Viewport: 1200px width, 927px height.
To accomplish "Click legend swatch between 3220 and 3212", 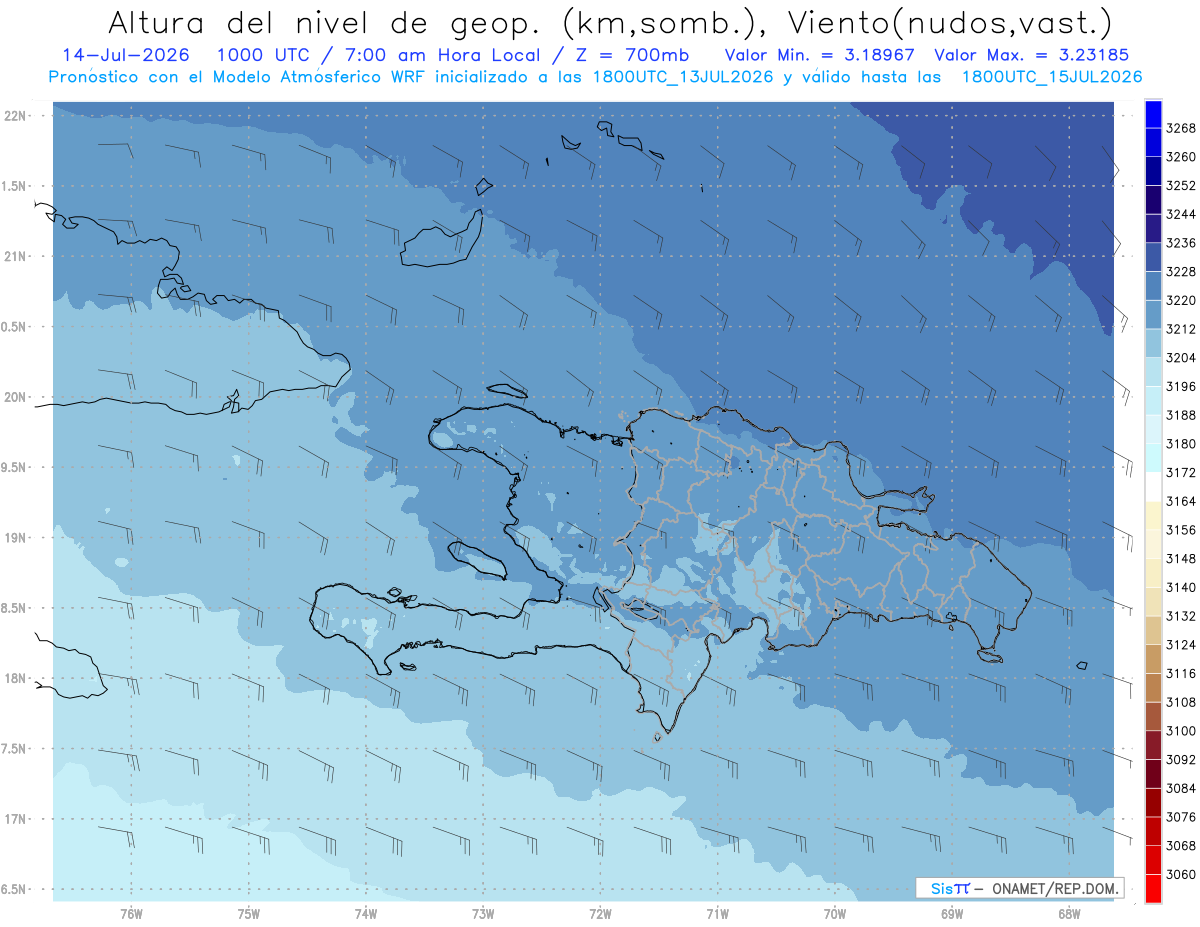I will pos(1153,314).
